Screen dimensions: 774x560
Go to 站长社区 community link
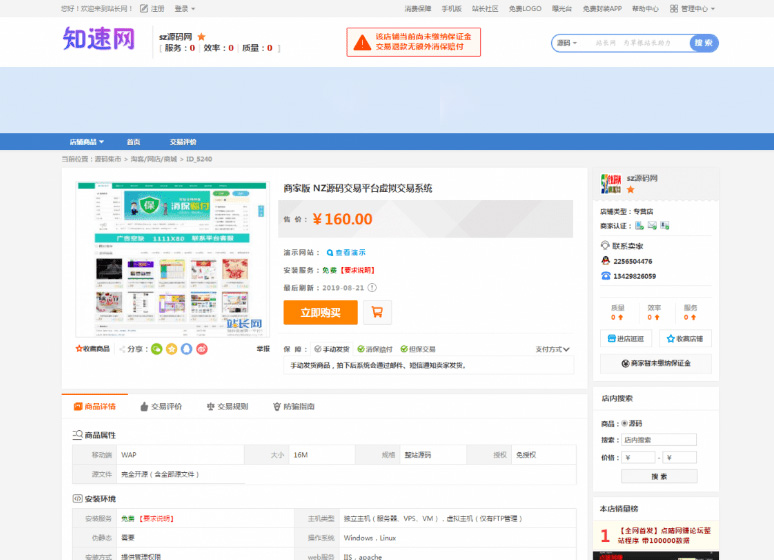pos(485,8)
